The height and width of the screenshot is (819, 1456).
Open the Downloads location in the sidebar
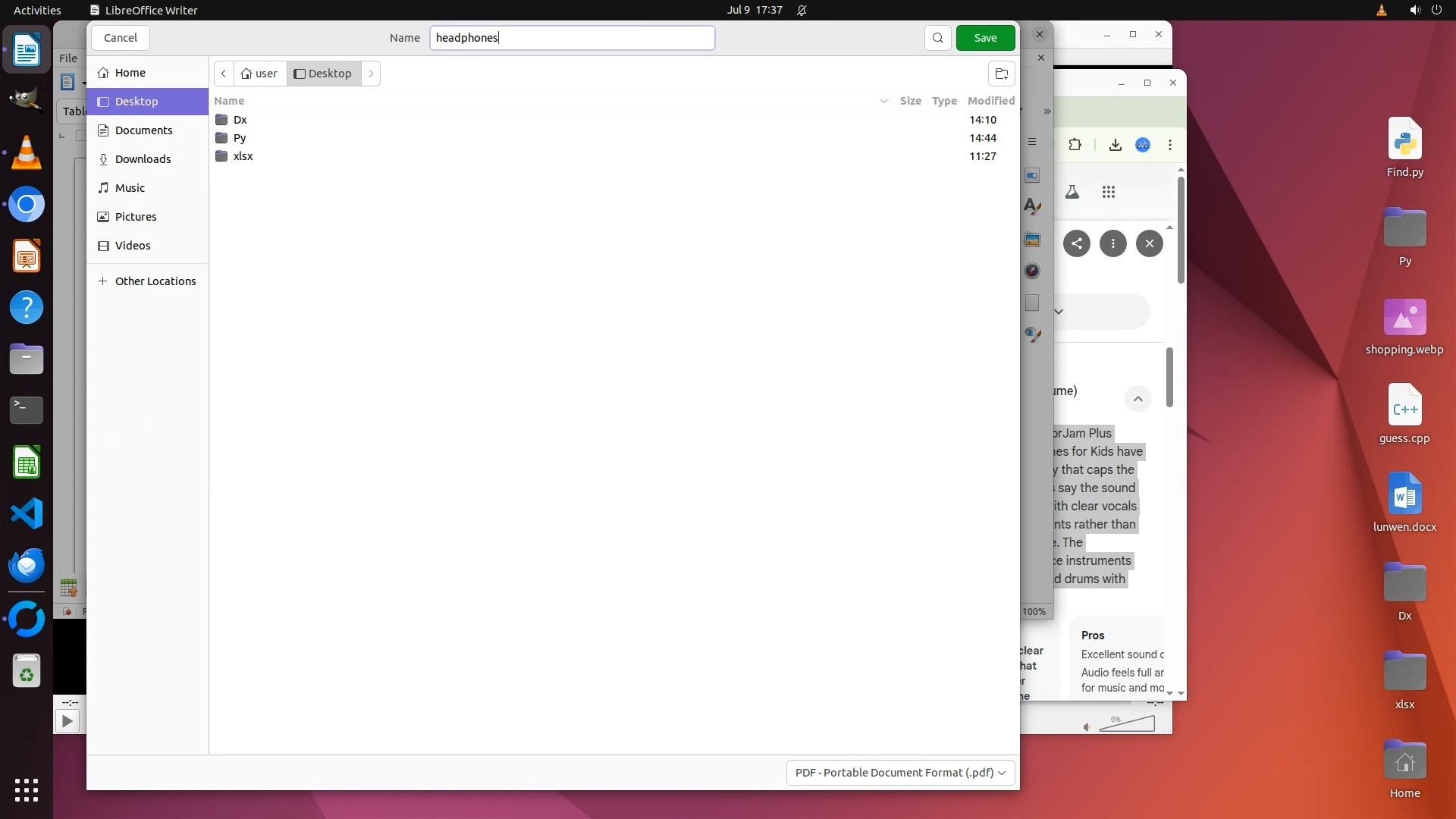143,159
